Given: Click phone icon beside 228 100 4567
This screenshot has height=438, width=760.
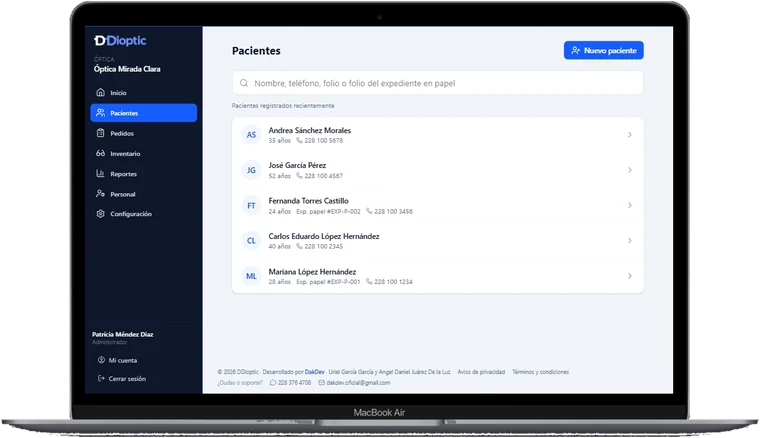Looking at the screenshot, I should click(300, 176).
